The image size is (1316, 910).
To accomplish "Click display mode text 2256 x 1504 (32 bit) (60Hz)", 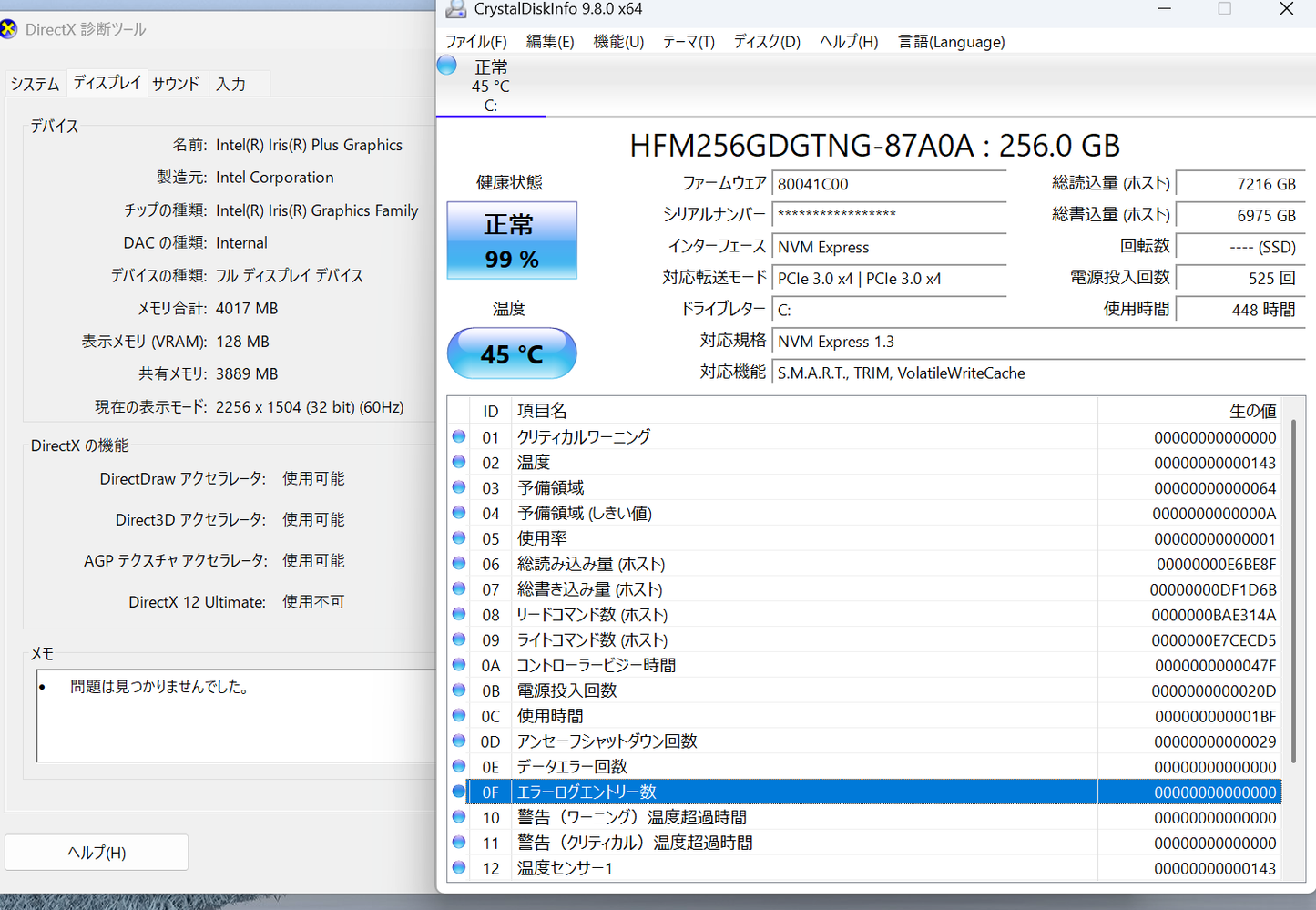I will tap(310, 407).
